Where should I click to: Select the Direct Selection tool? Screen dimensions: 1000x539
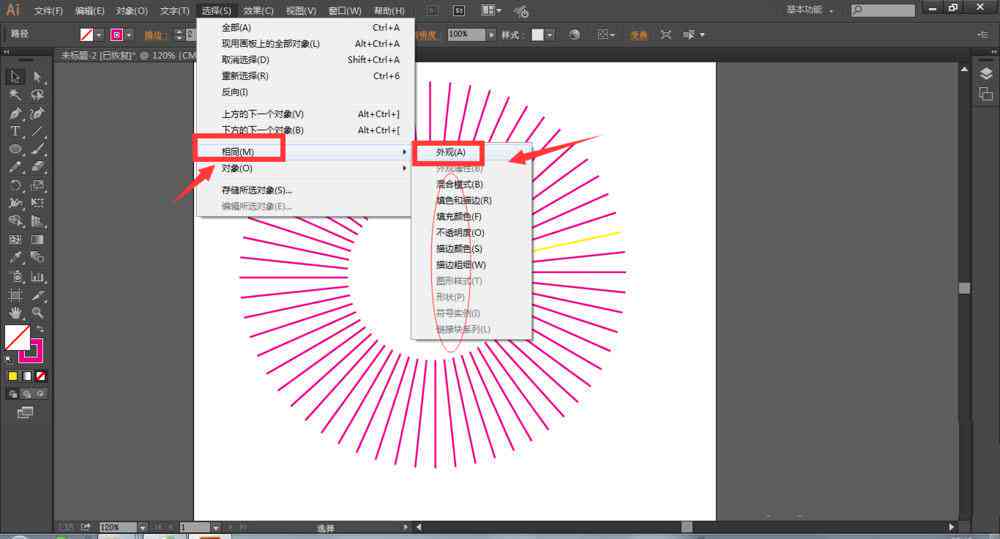tap(38, 77)
